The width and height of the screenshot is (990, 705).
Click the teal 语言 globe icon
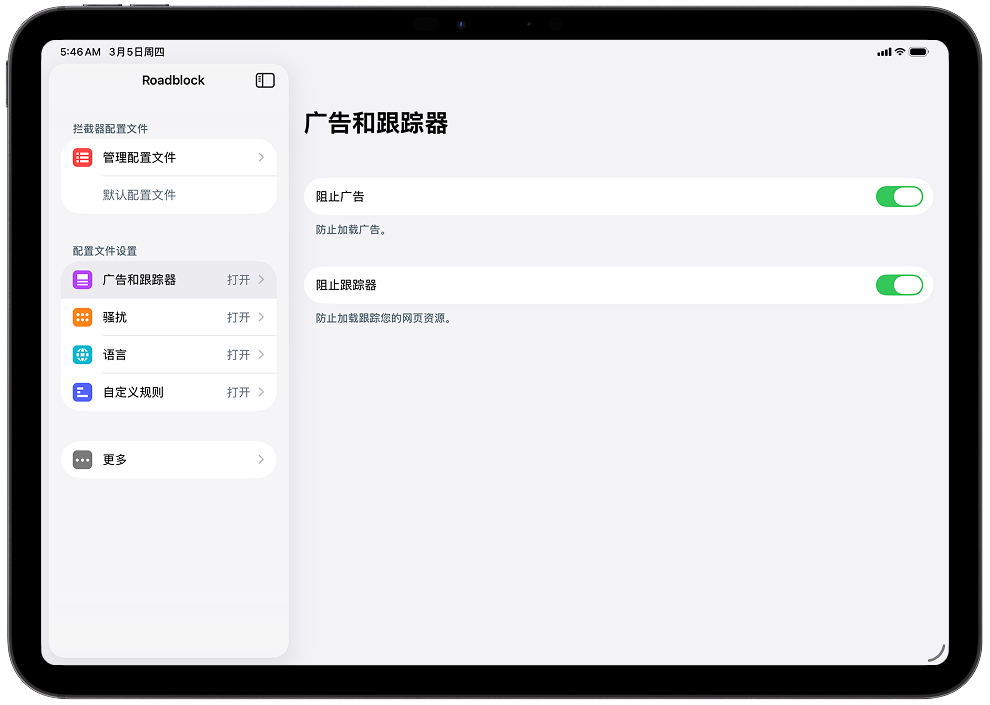point(83,355)
